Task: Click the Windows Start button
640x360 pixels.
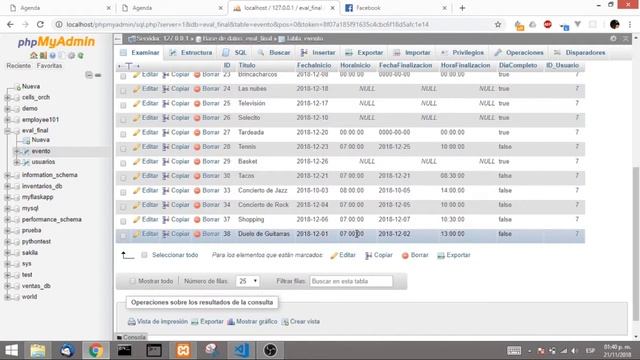Action: (x=11, y=350)
